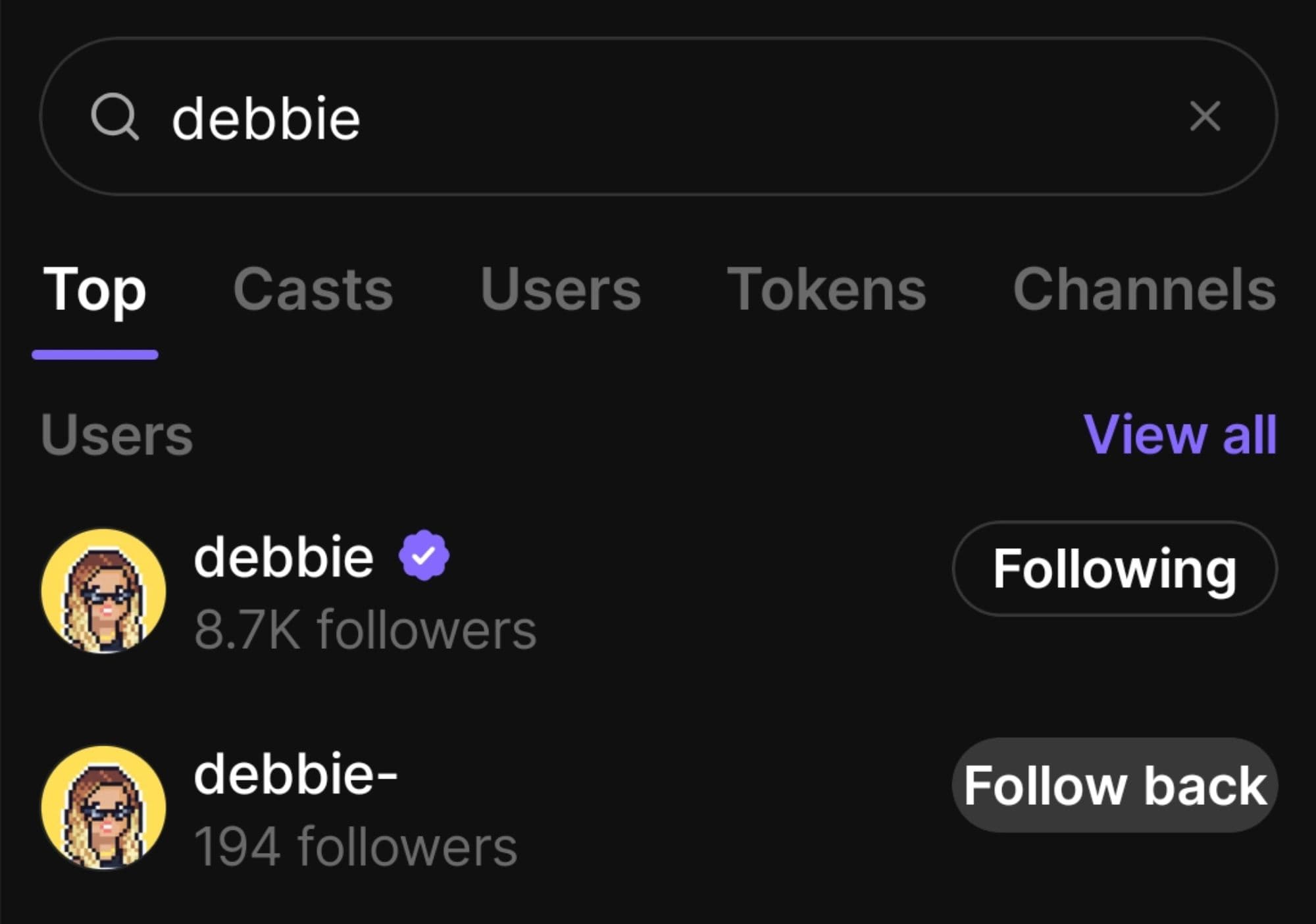Viewport: 1316px width, 924px height.
Task: Click the magnifying glass search icon
Action: click(114, 117)
